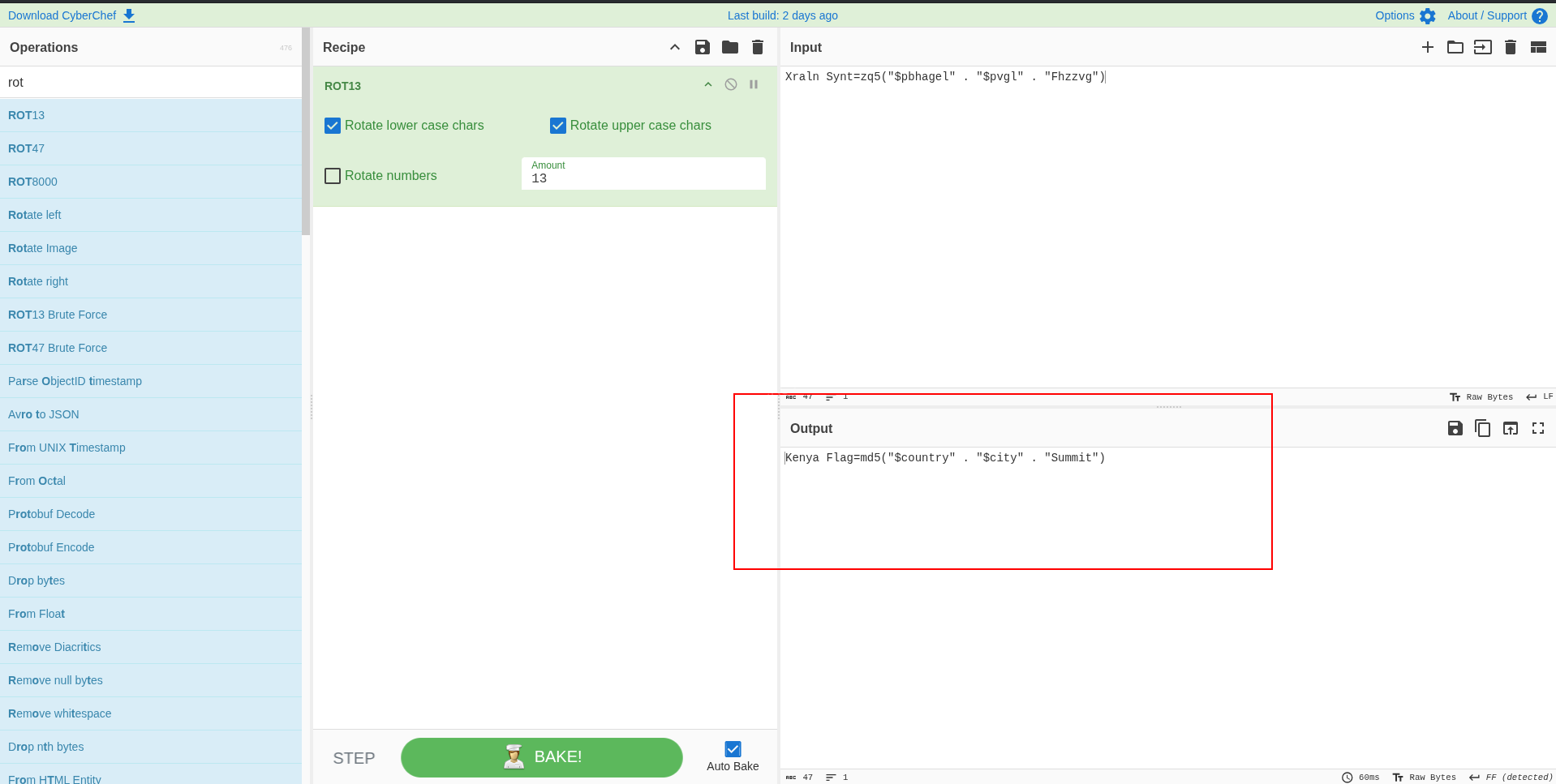Screen dimensions: 1556x784
Task: Click the operations search box containing rot
Action: (x=151, y=82)
